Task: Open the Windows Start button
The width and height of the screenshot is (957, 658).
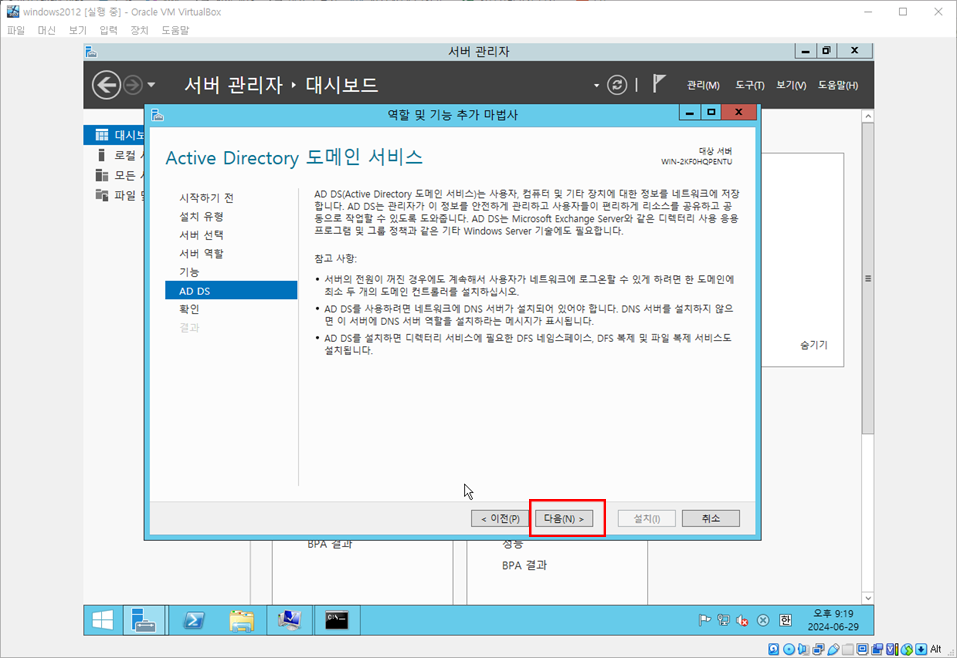Action: tap(103, 620)
